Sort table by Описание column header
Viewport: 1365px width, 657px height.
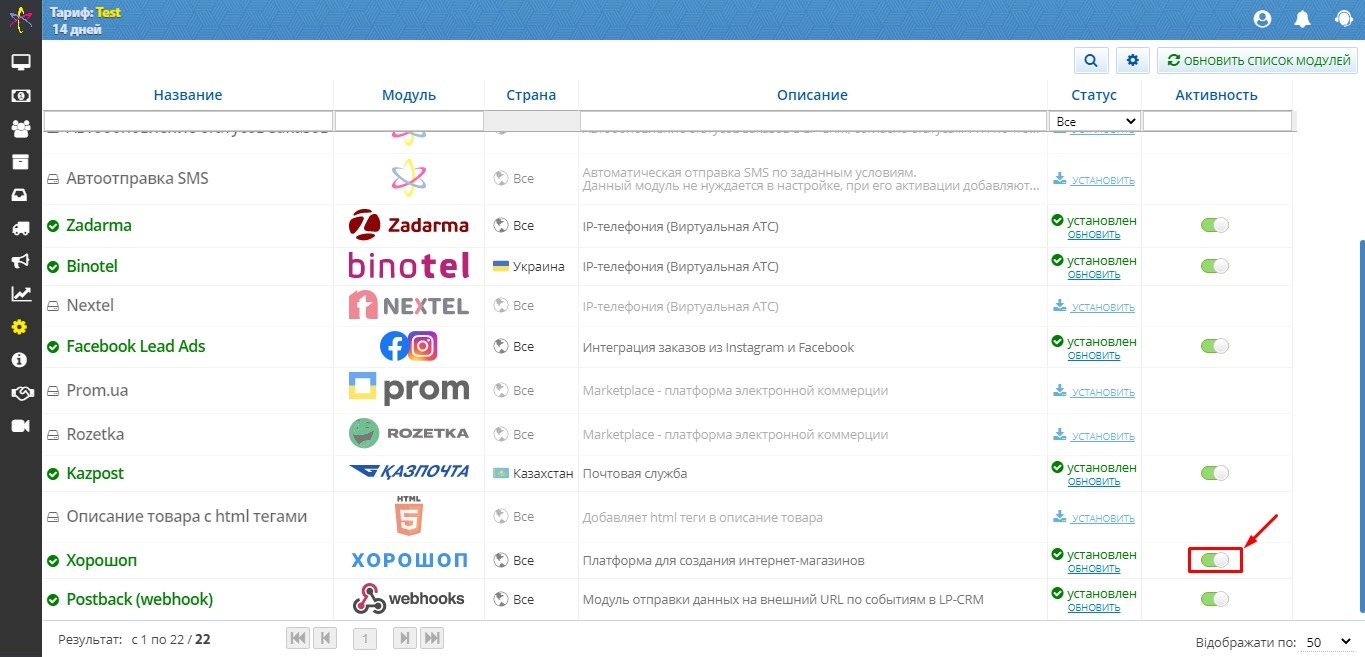pos(812,95)
